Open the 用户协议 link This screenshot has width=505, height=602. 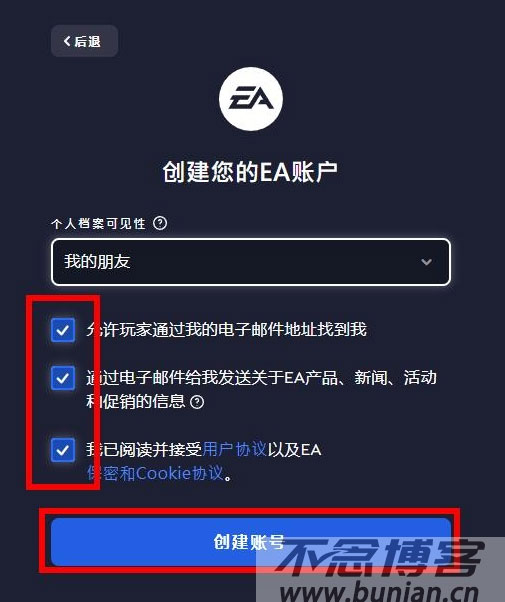234,449
